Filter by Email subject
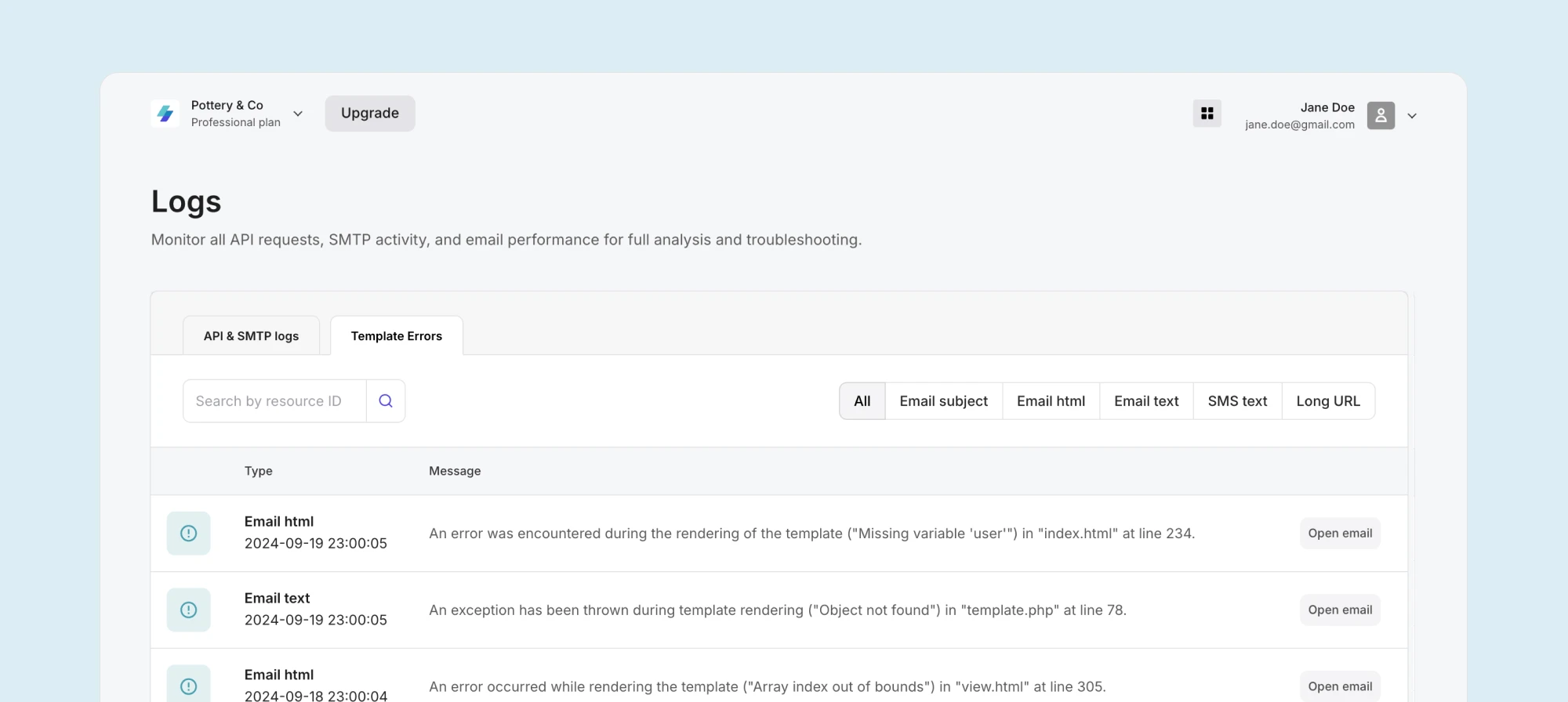Screen dimensions: 1568x702 (x=943, y=401)
